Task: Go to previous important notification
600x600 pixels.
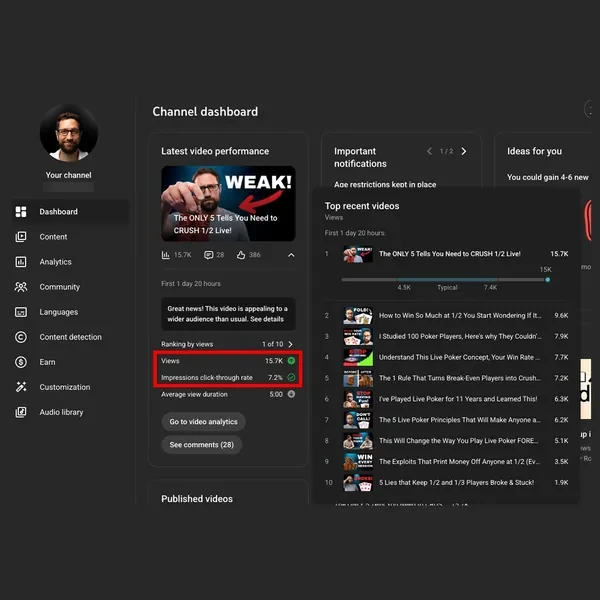Action: (429, 152)
